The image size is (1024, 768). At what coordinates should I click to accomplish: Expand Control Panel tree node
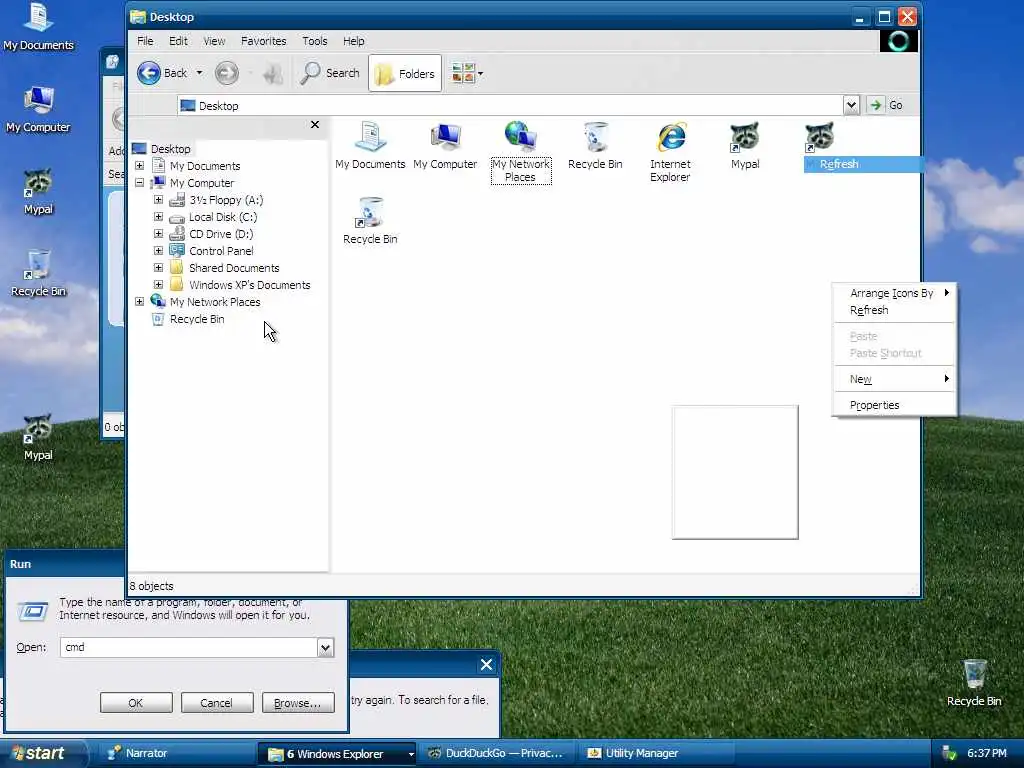point(158,251)
